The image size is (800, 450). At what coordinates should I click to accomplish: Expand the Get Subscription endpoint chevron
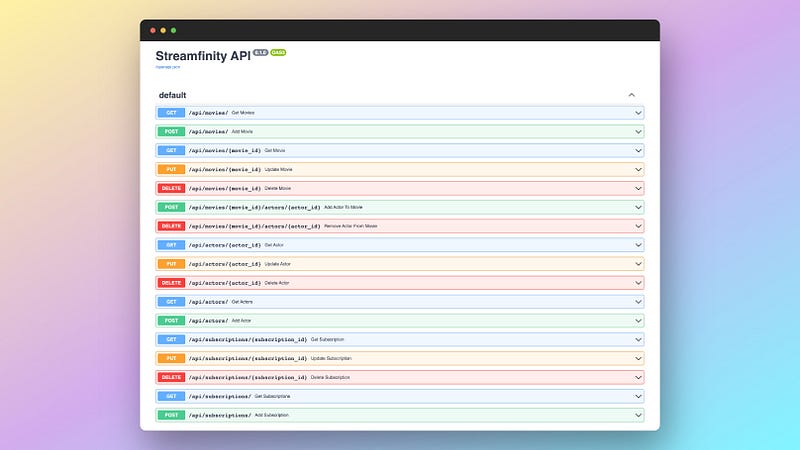638,339
